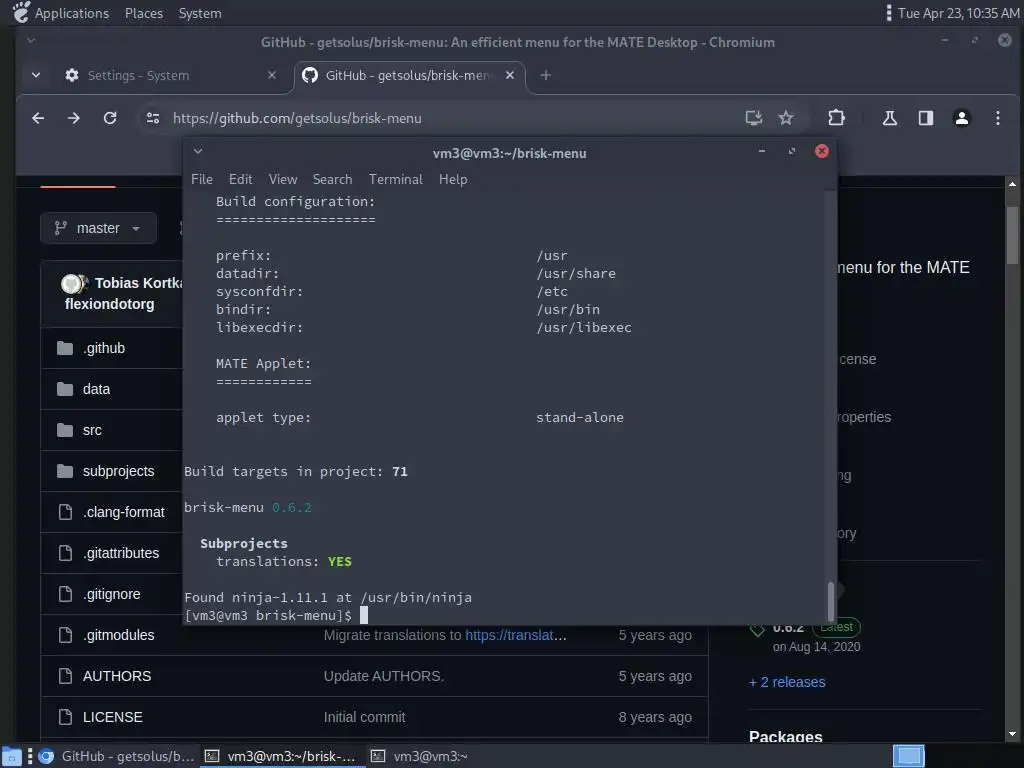The width and height of the screenshot is (1024, 768).
Task: Open the .gitattributes file
Action: click(121, 553)
